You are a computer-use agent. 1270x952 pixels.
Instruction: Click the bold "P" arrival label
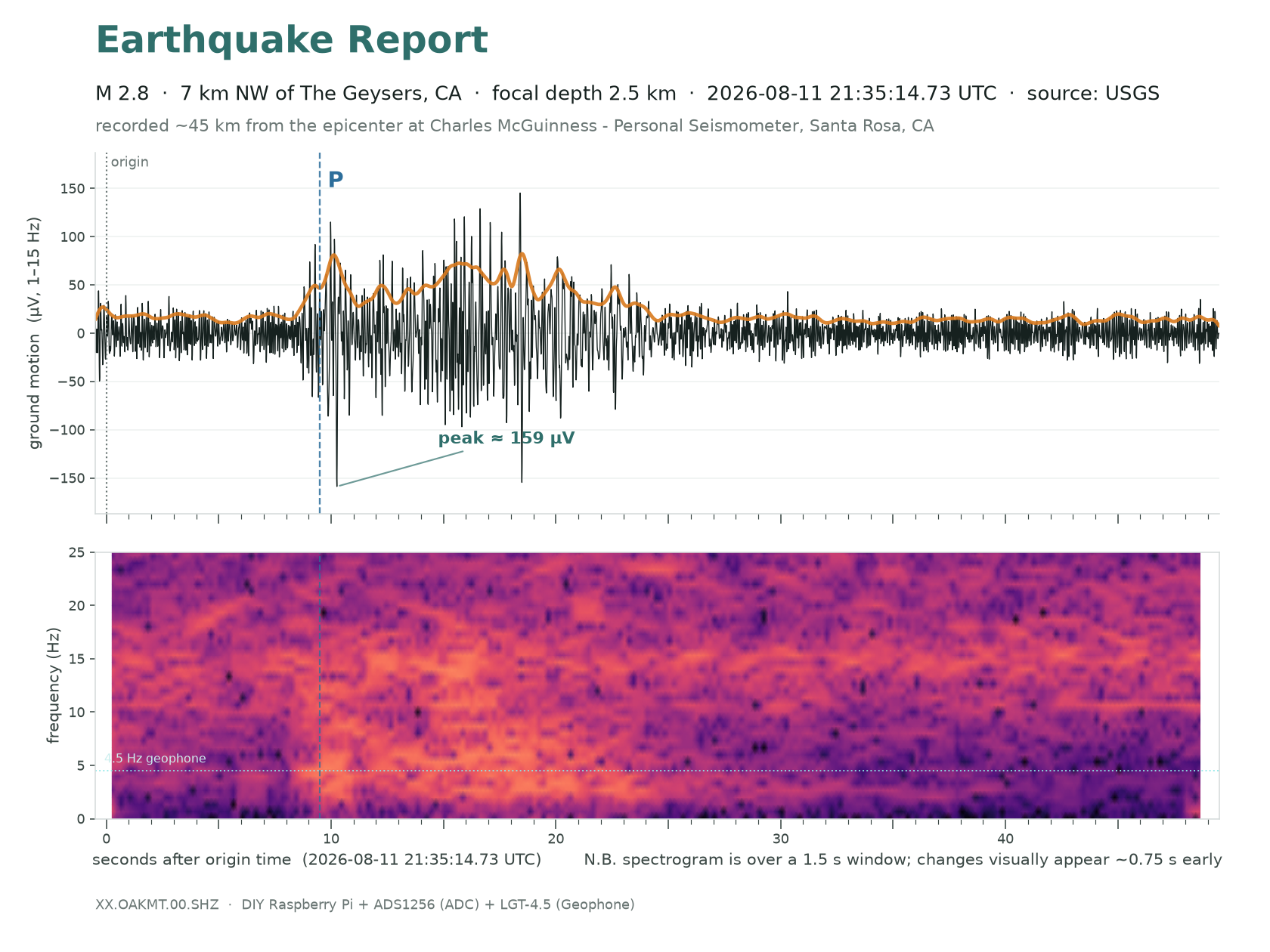point(336,180)
